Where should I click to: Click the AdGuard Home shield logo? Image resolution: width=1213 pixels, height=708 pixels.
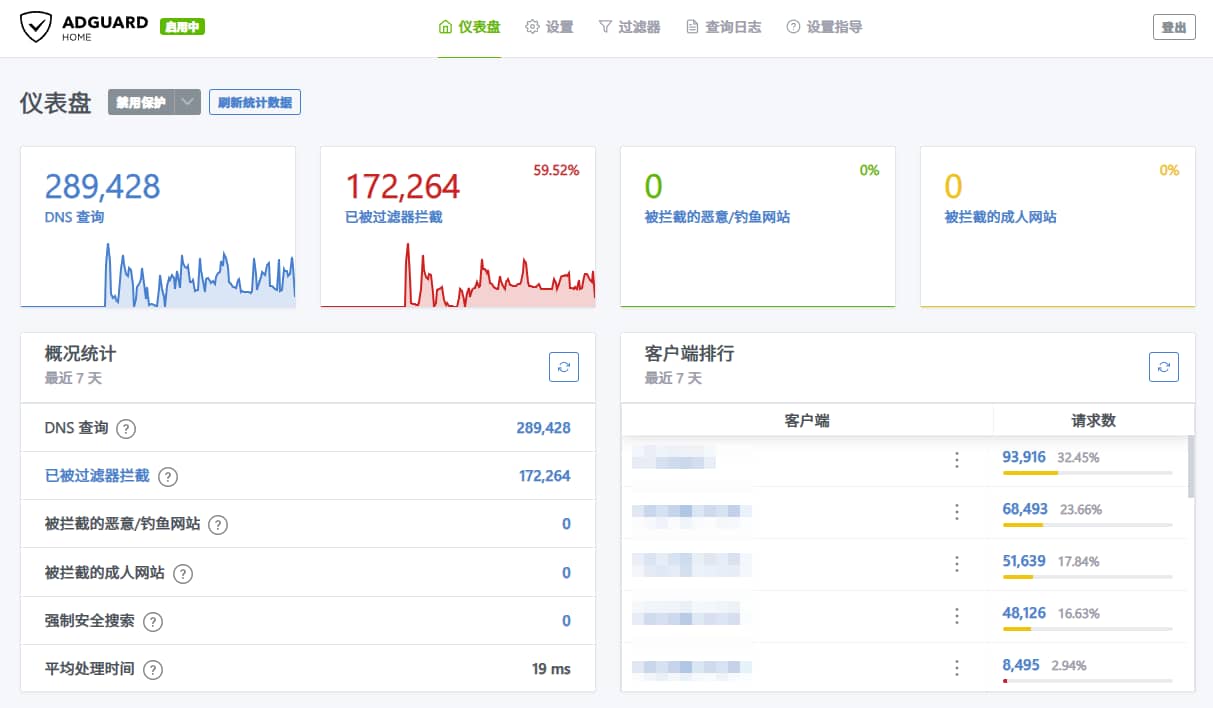[36, 27]
